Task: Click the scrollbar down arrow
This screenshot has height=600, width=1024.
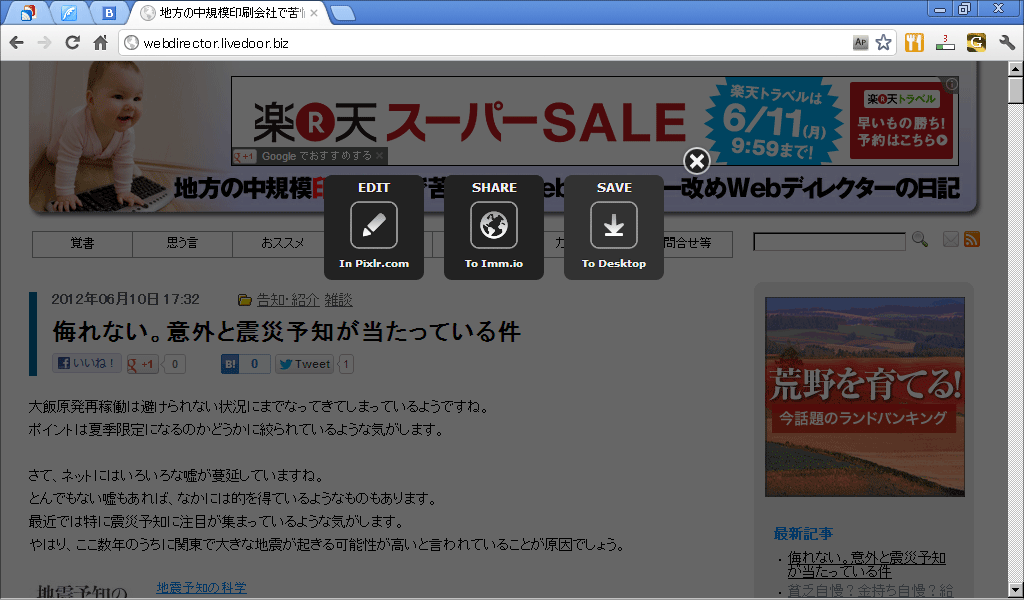Action: point(1016,592)
